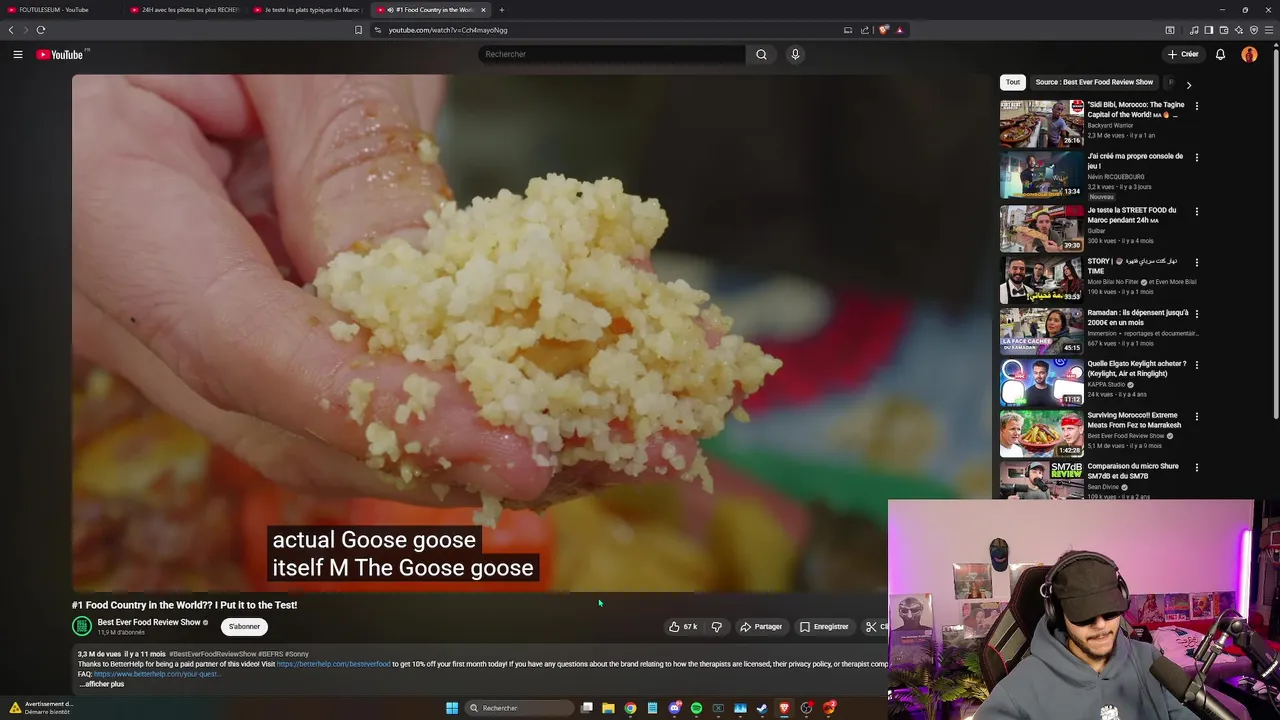Go back with browser back arrow

(11, 30)
